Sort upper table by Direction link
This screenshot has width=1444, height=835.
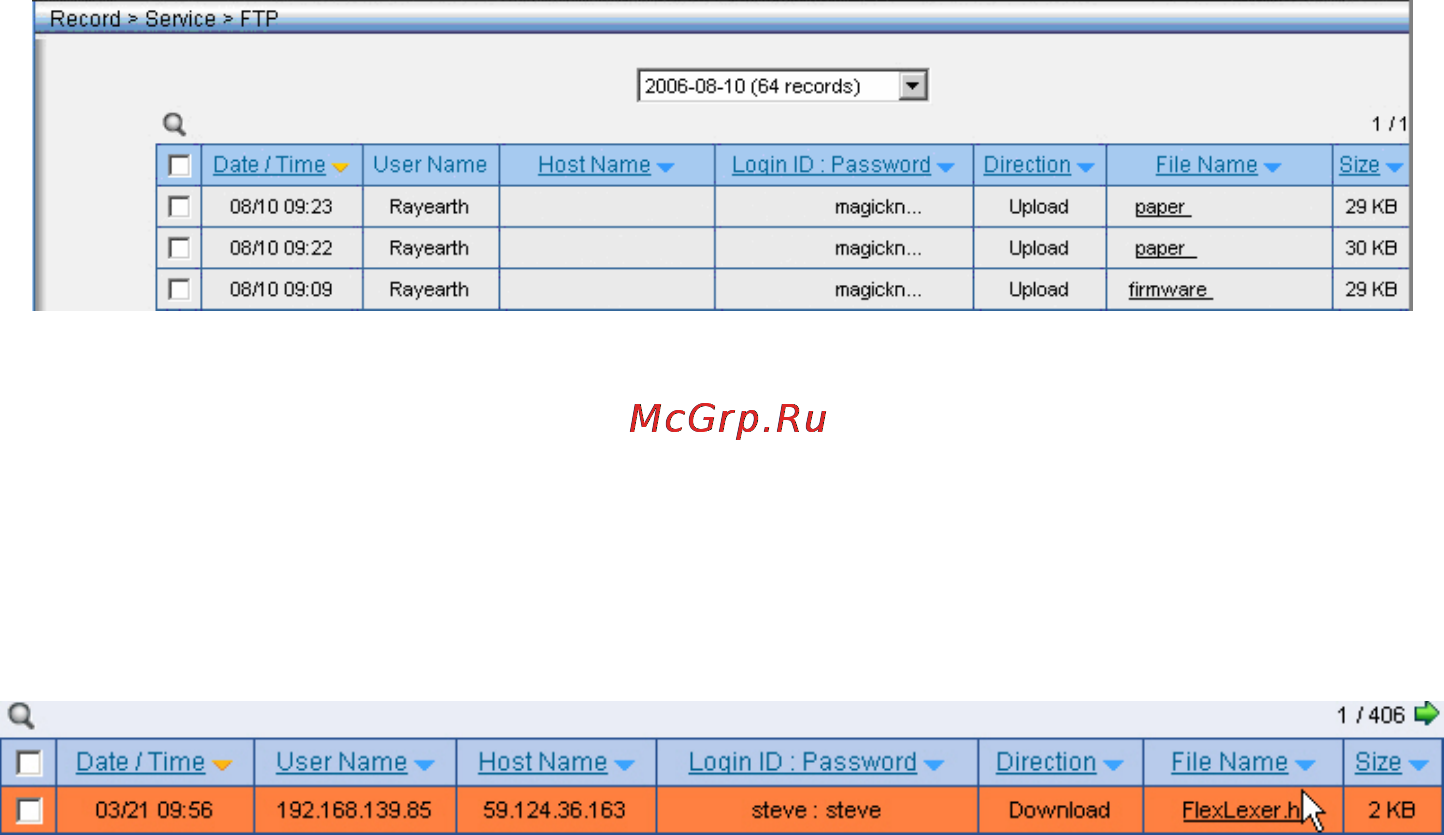1027,165
